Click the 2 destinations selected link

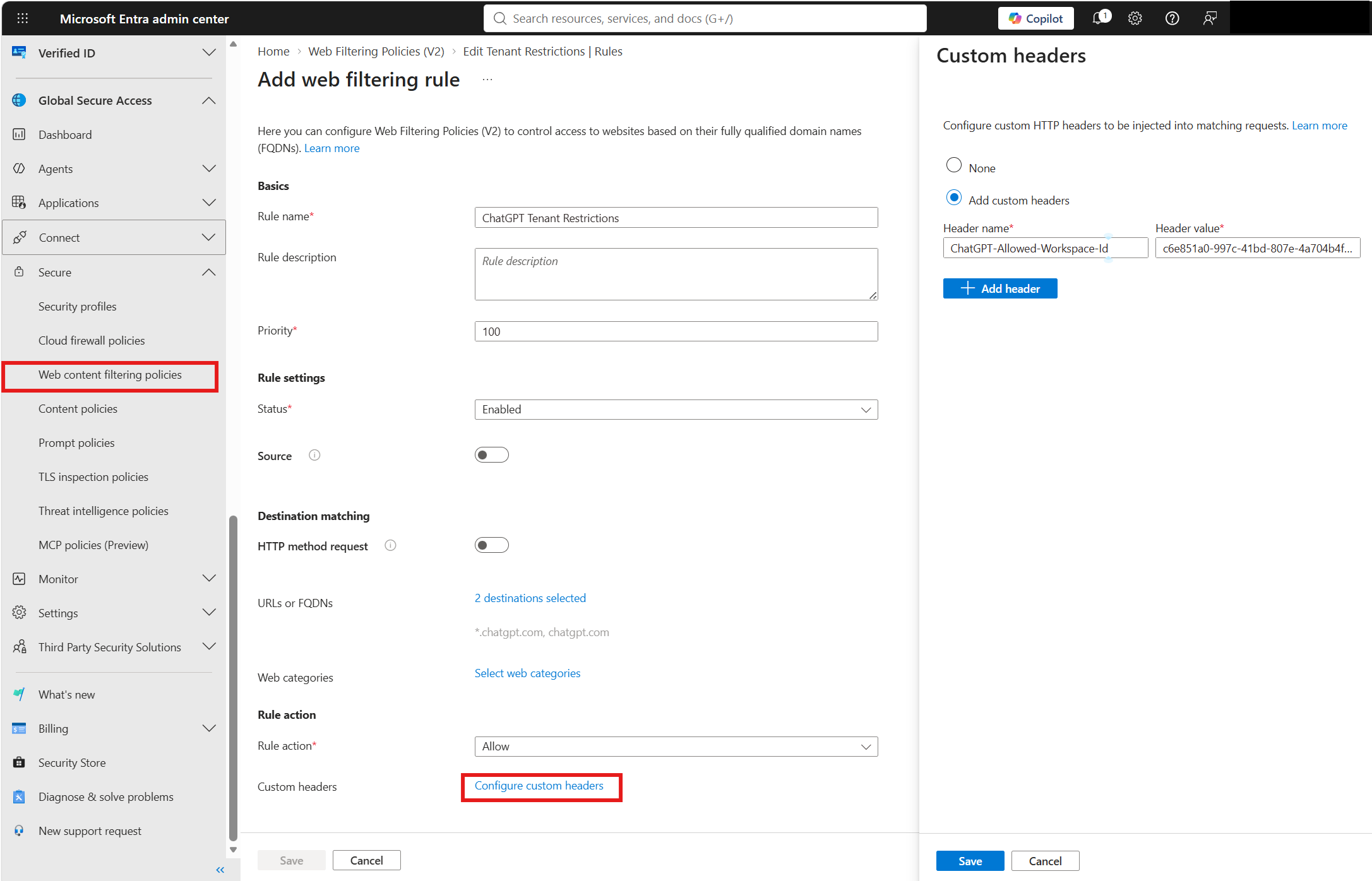[x=530, y=598]
